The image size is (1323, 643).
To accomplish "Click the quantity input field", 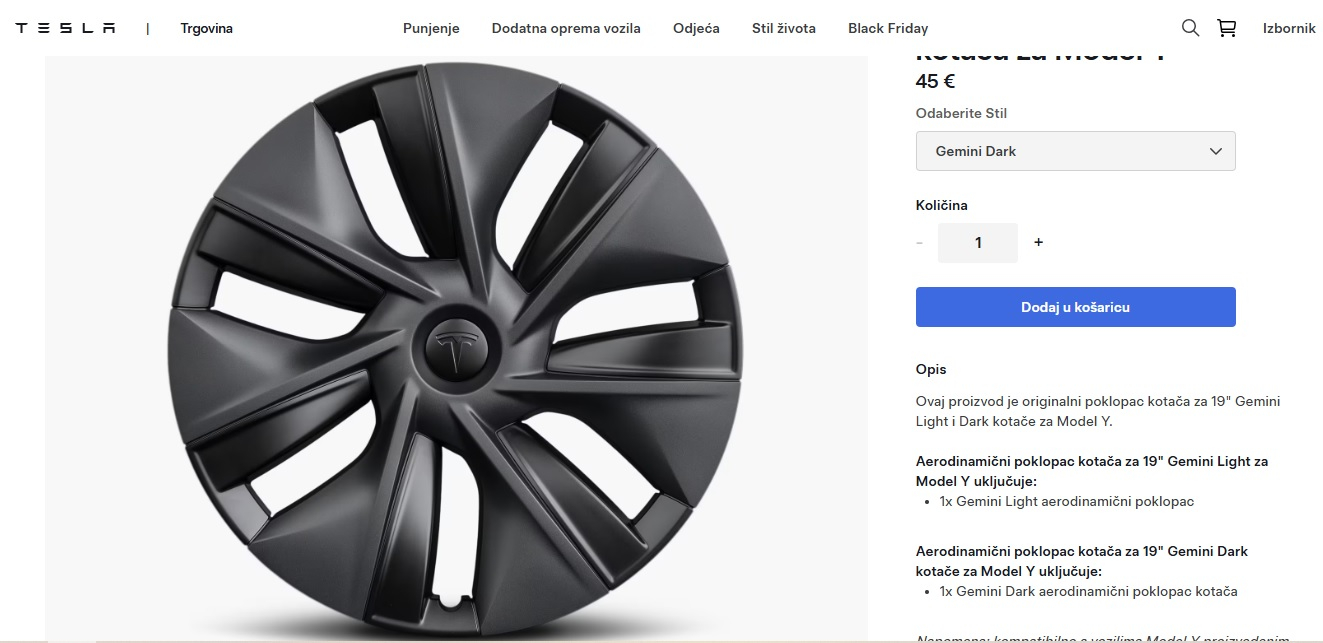I will 977,242.
